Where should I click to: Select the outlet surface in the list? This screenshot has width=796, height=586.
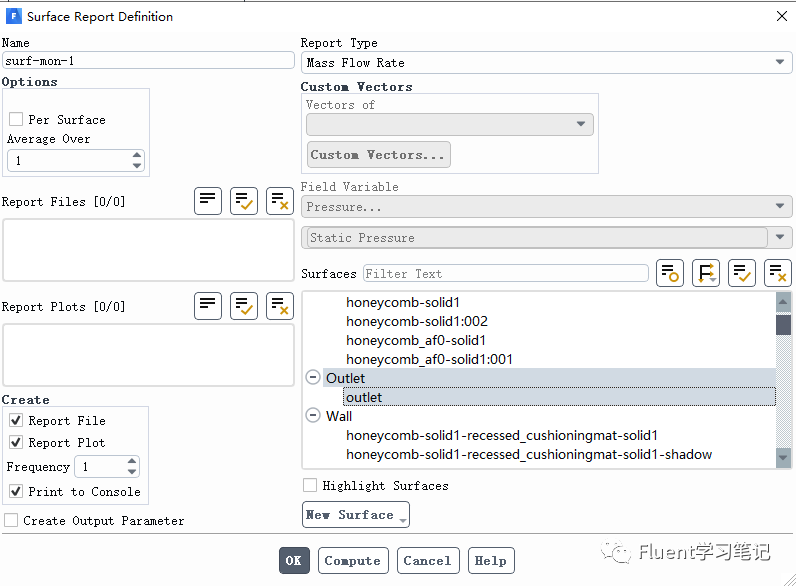559,397
